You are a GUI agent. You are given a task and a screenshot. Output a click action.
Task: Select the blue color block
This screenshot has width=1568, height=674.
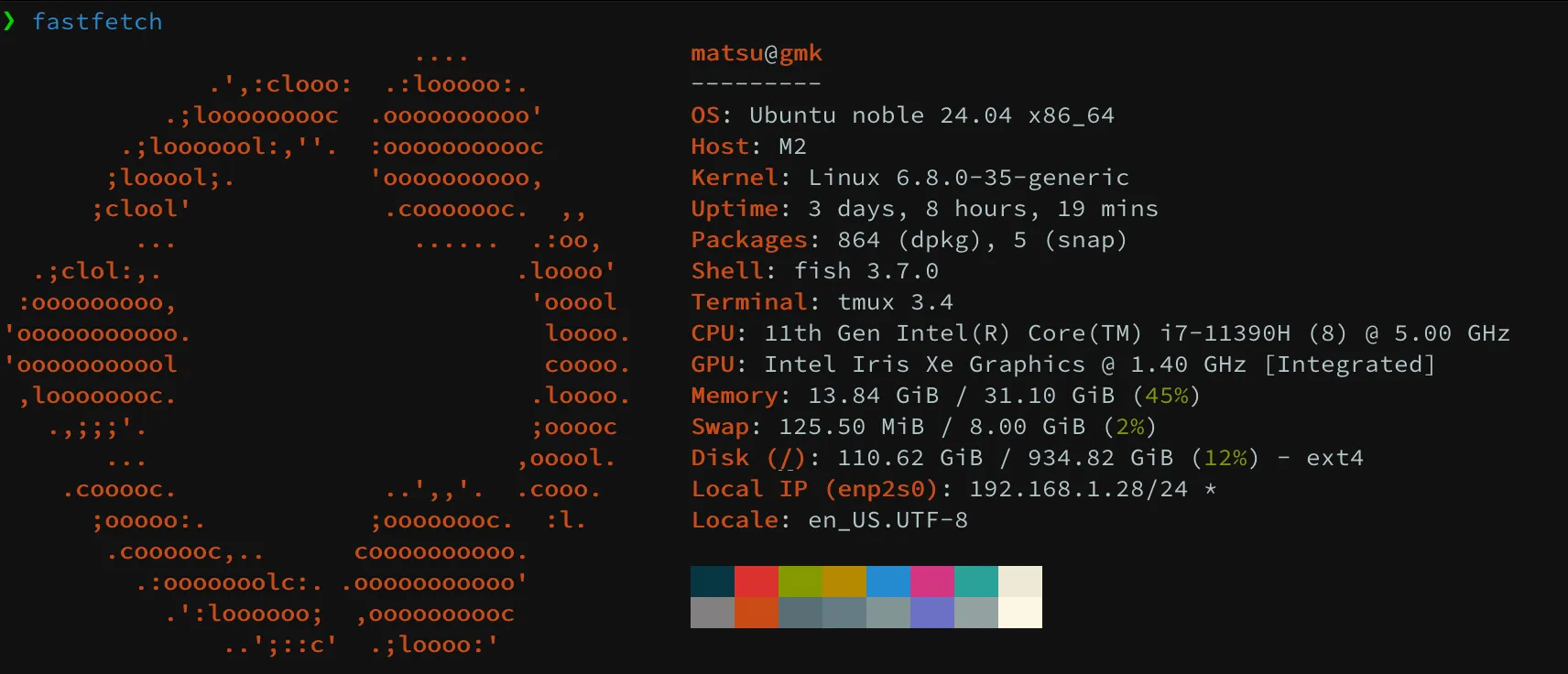point(888,582)
